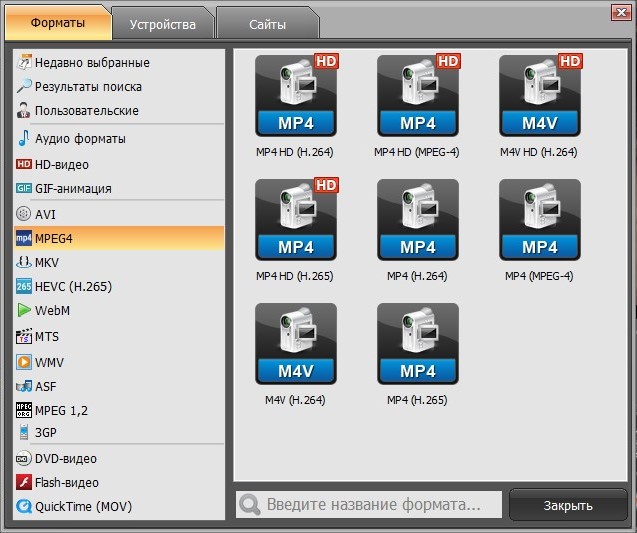
Task: Choose the QuickTime (MOV) category label
Action: (83, 507)
